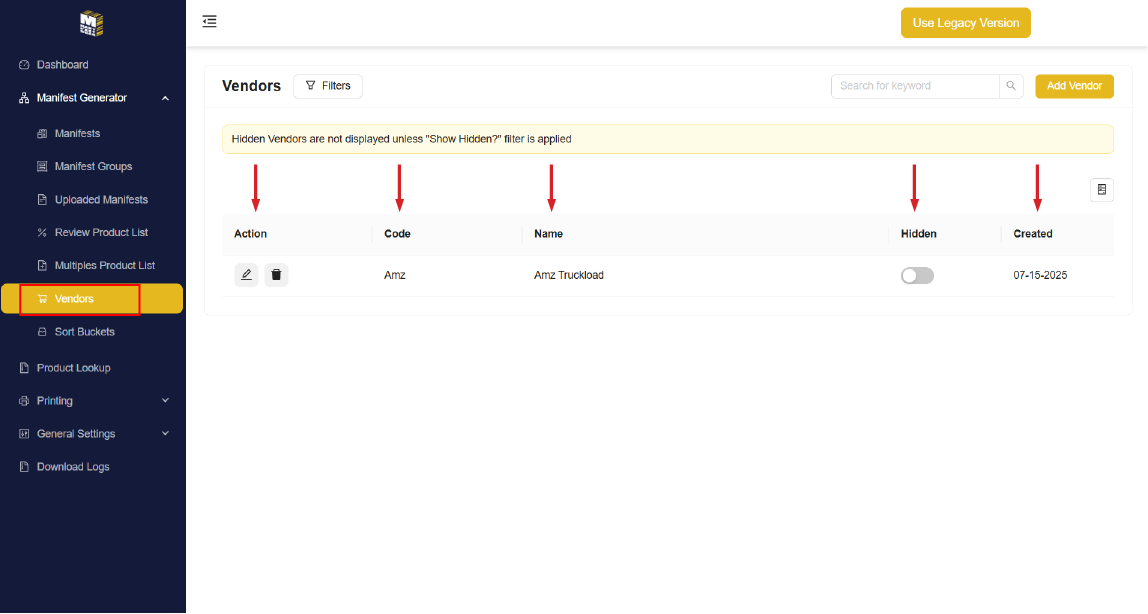Click the column settings icon above table
This screenshot has height=614, width=1148.
(x=1101, y=190)
